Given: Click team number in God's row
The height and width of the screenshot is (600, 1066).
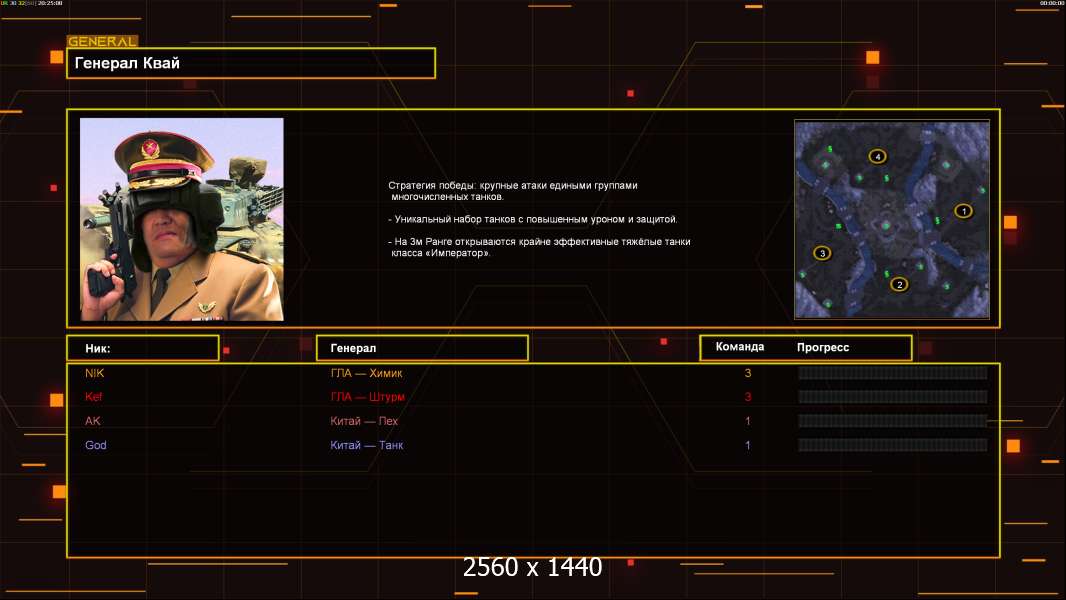Looking at the screenshot, I should point(748,445).
